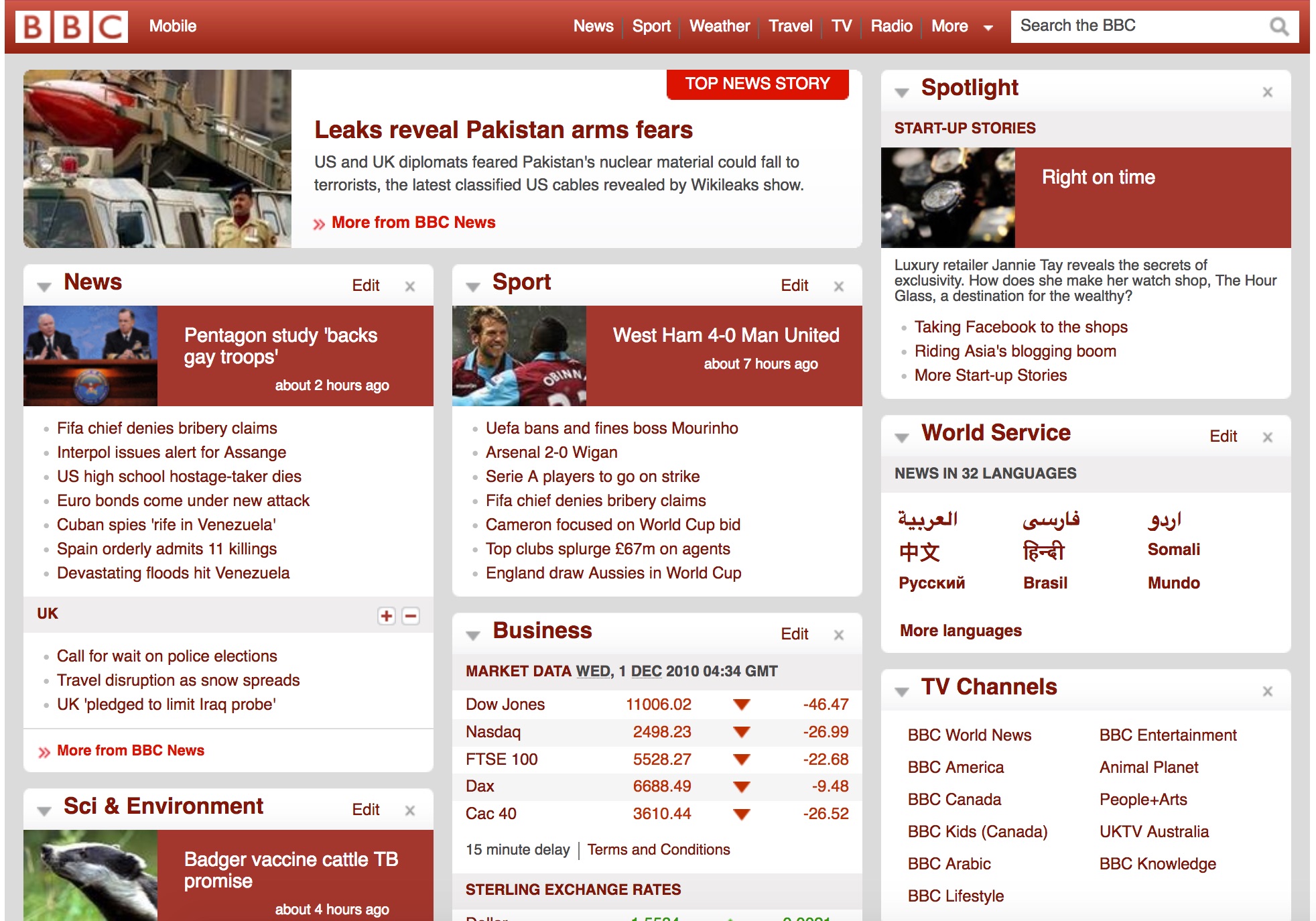Remove the Sport panel using X icon
The image size is (1316, 921).
click(x=838, y=286)
